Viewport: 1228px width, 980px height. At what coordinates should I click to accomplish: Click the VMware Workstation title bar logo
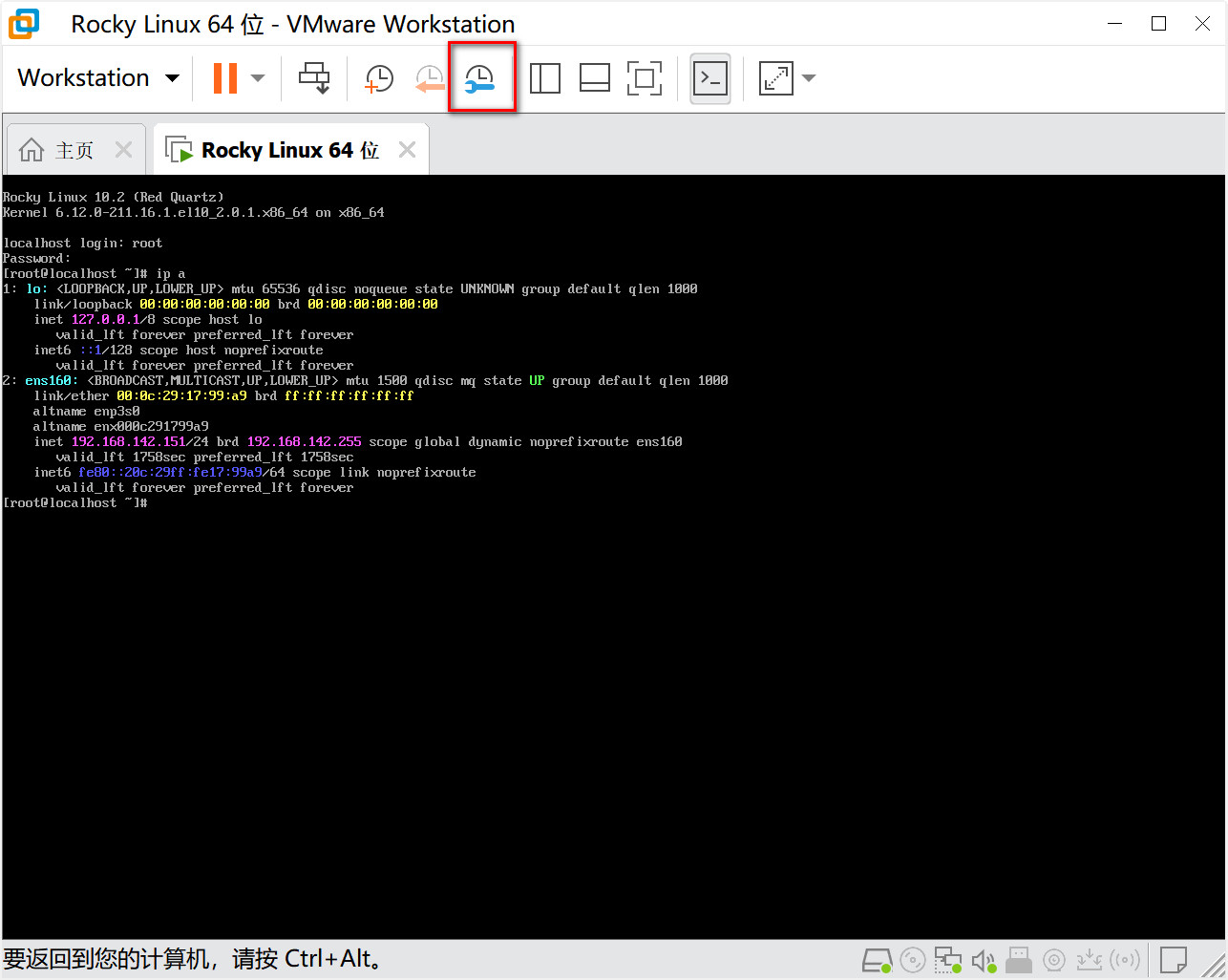pos(24,24)
